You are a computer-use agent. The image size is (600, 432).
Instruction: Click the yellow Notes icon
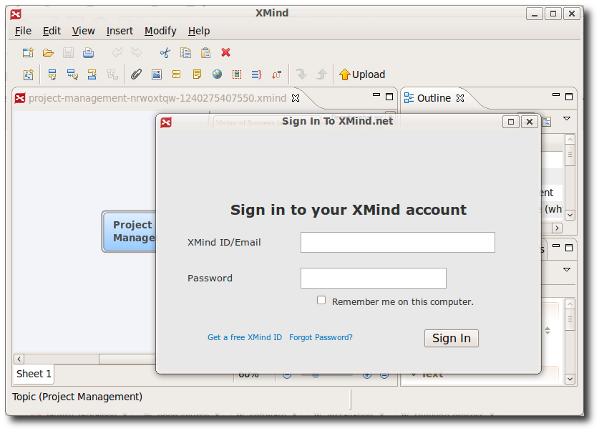(x=197, y=74)
